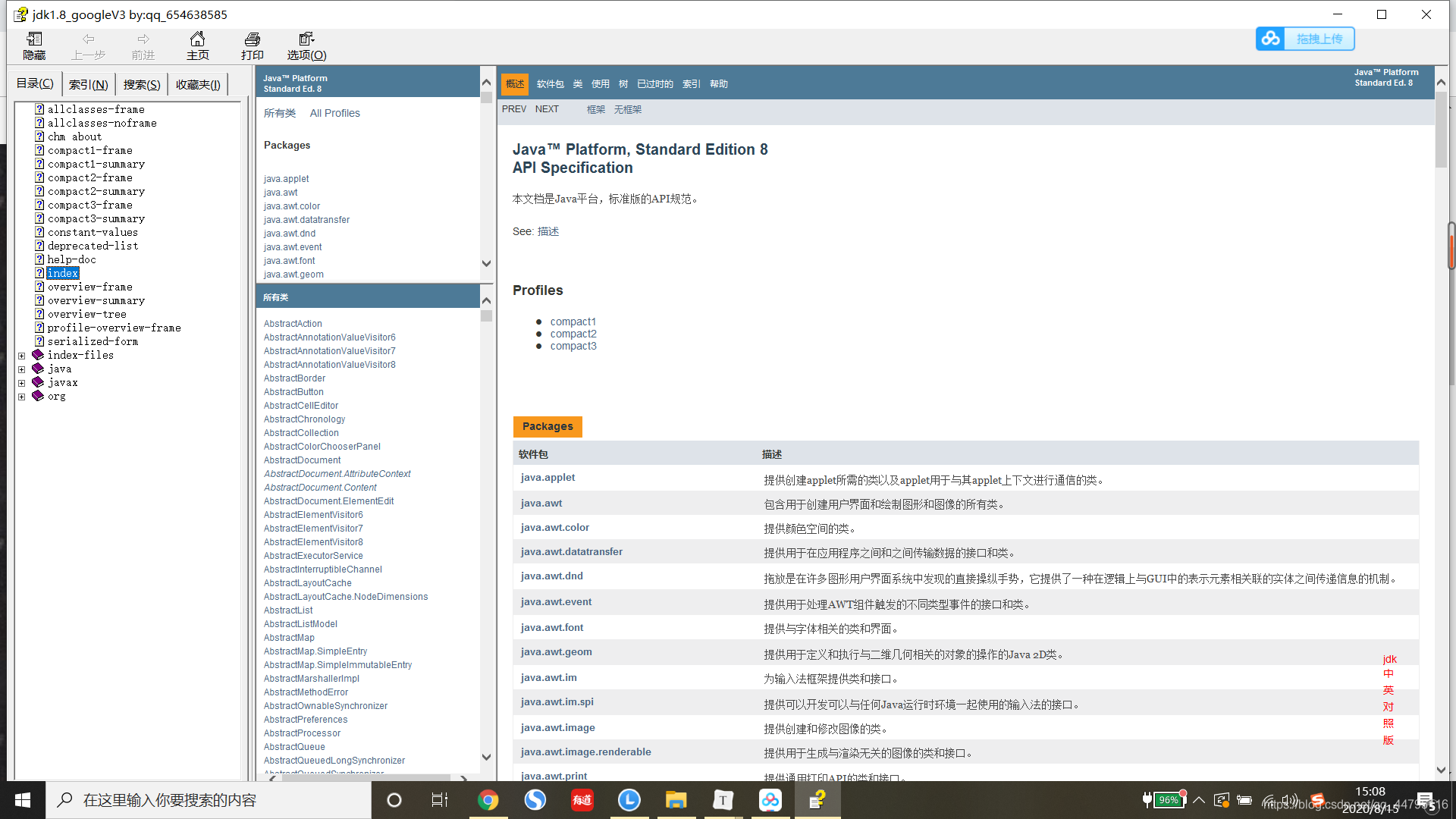Open the java.applet package link
Image resolution: width=1456 pixels, height=819 pixels.
(x=548, y=477)
